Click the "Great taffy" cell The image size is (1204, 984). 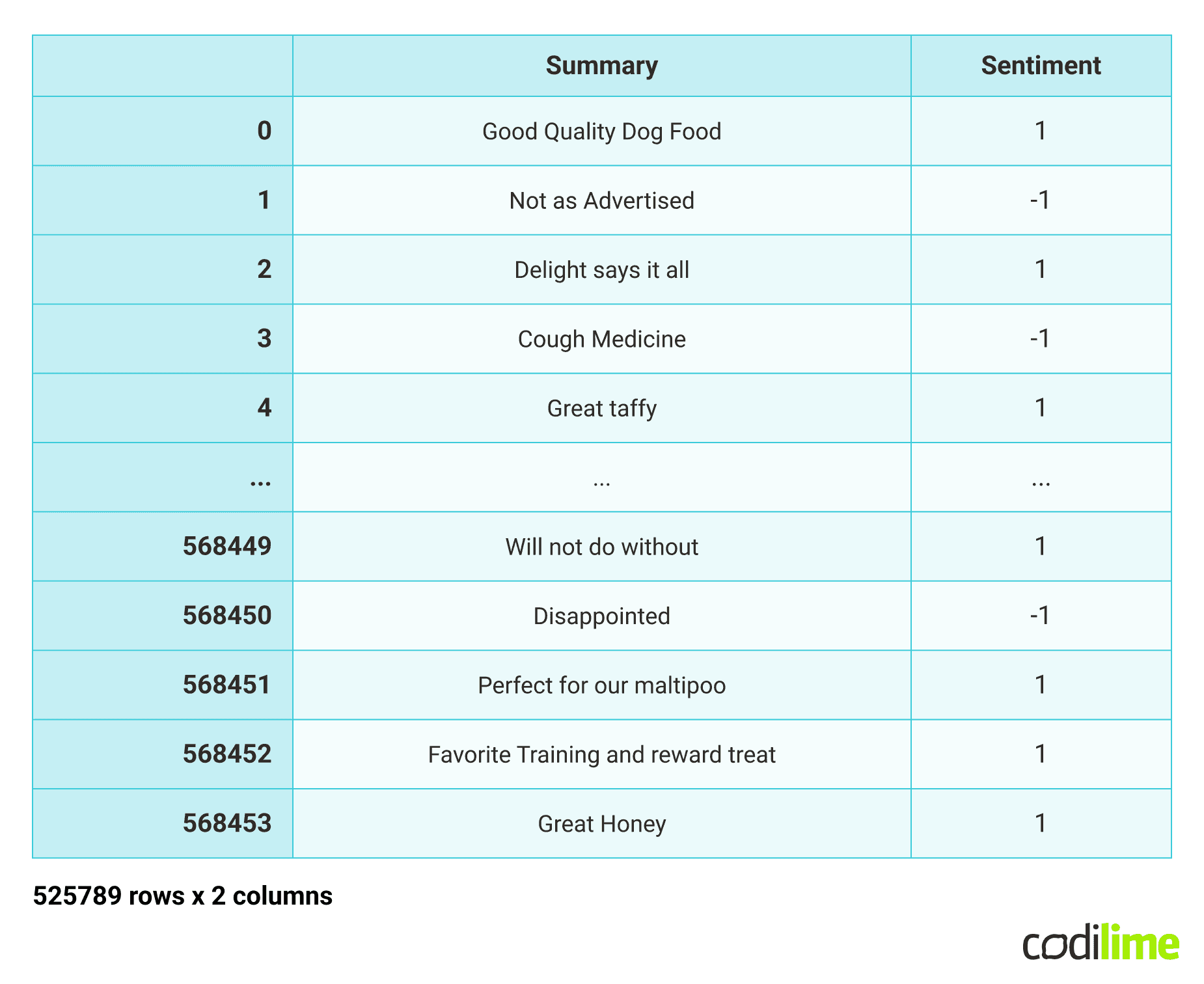[601, 408]
